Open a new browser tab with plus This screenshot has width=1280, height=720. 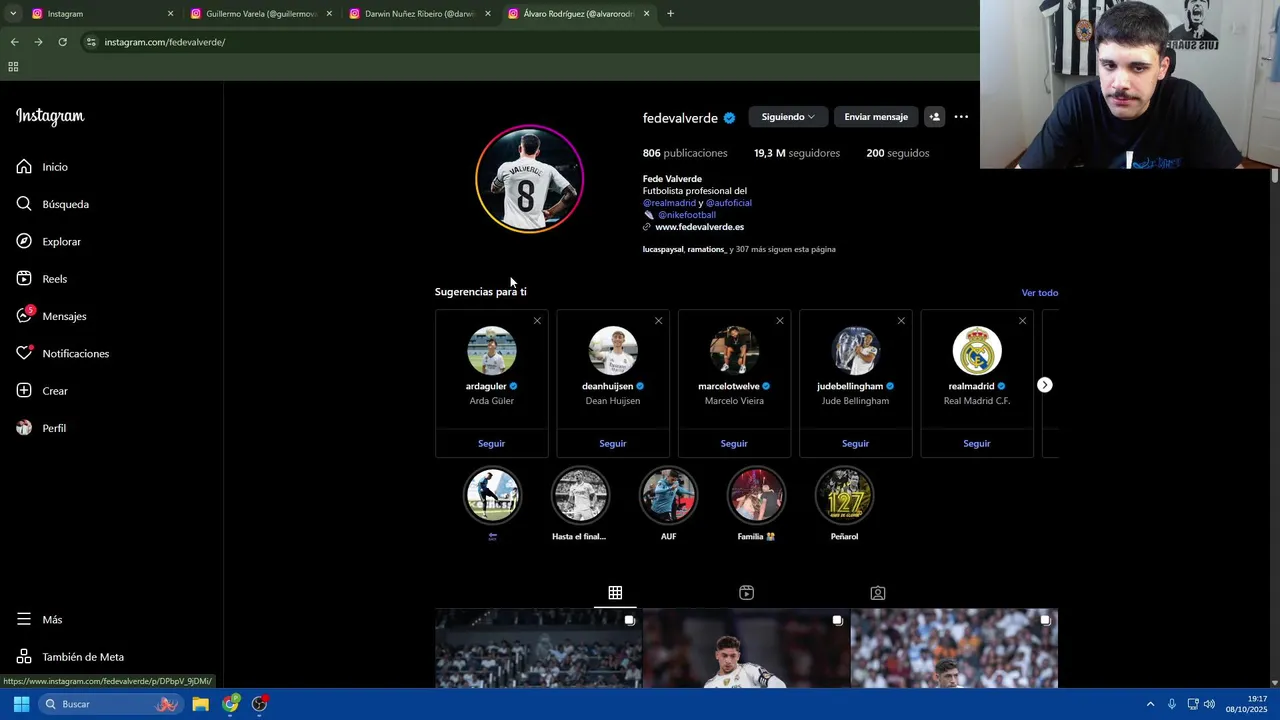[670, 14]
